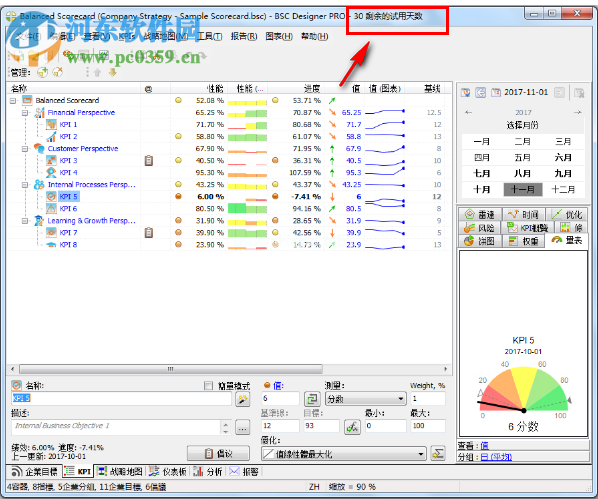Image resolution: width=598 pixels, height=499 pixels.
Task: Switch to the 战略地图 bottom tab
Action: point(120,472)
